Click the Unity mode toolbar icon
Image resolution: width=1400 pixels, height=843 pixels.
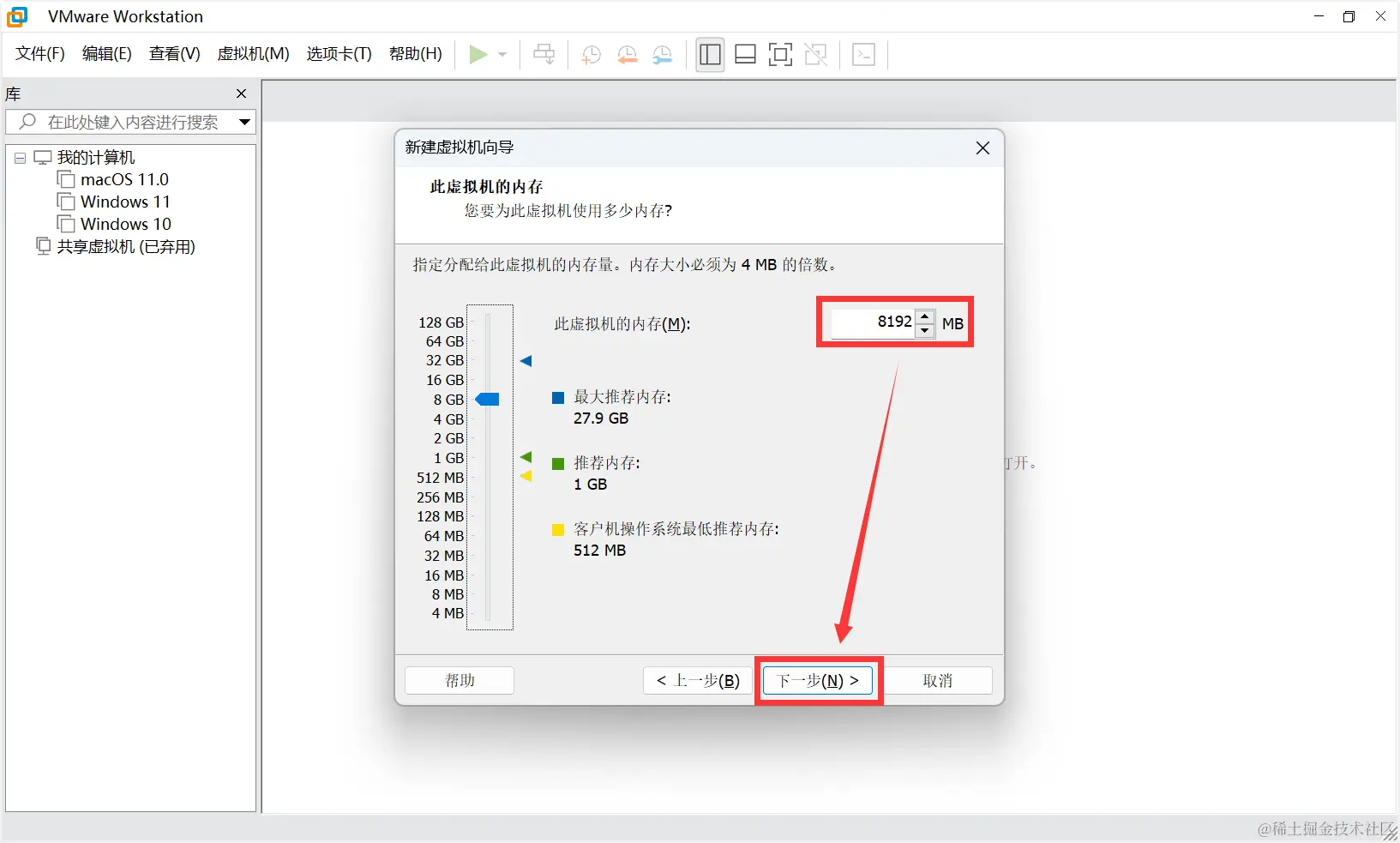[x=815, y=55]
